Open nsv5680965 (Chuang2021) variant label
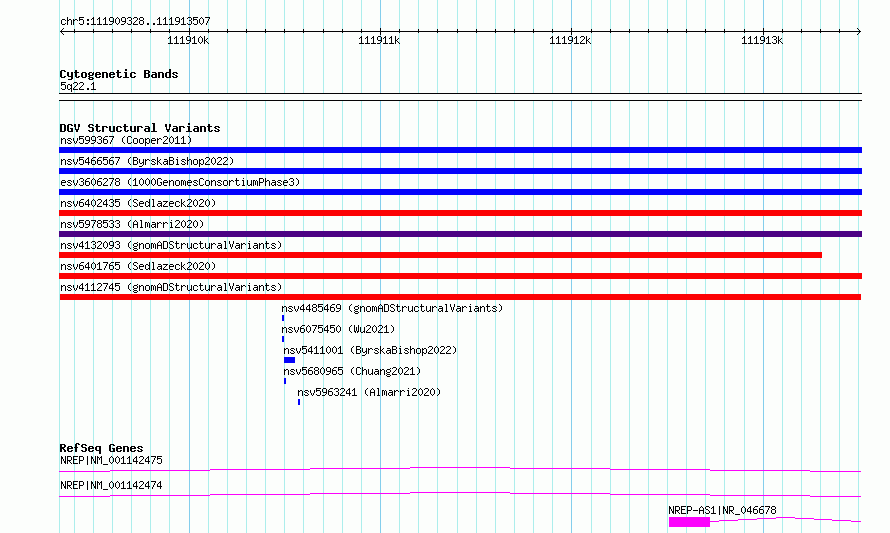The height and width of the screenshot is (533, 890). pos(352,371)
